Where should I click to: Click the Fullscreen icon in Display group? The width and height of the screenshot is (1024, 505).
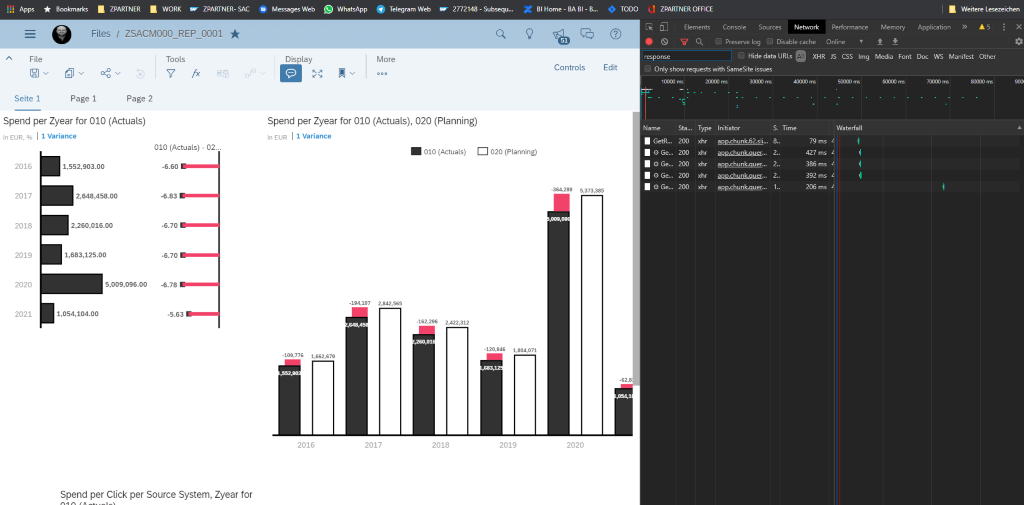(x=317, y=74)
